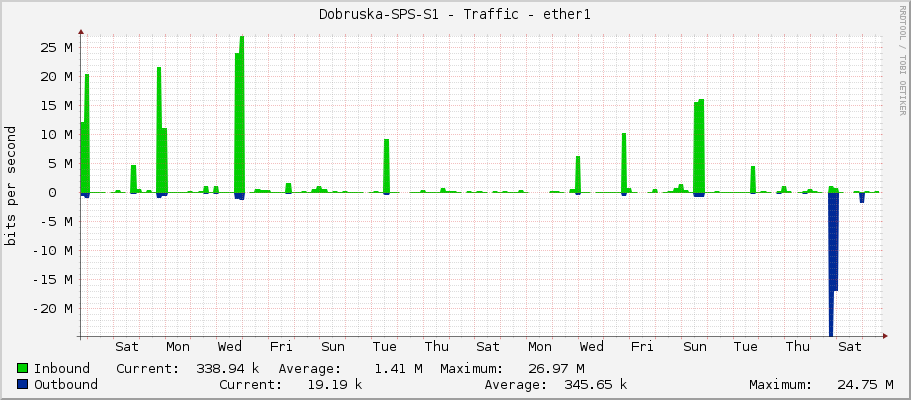The image size is (911, 400).
Task: Click the Inbound Average value 1.41 M
Action: pyautogui.click(x=398, y=368)
